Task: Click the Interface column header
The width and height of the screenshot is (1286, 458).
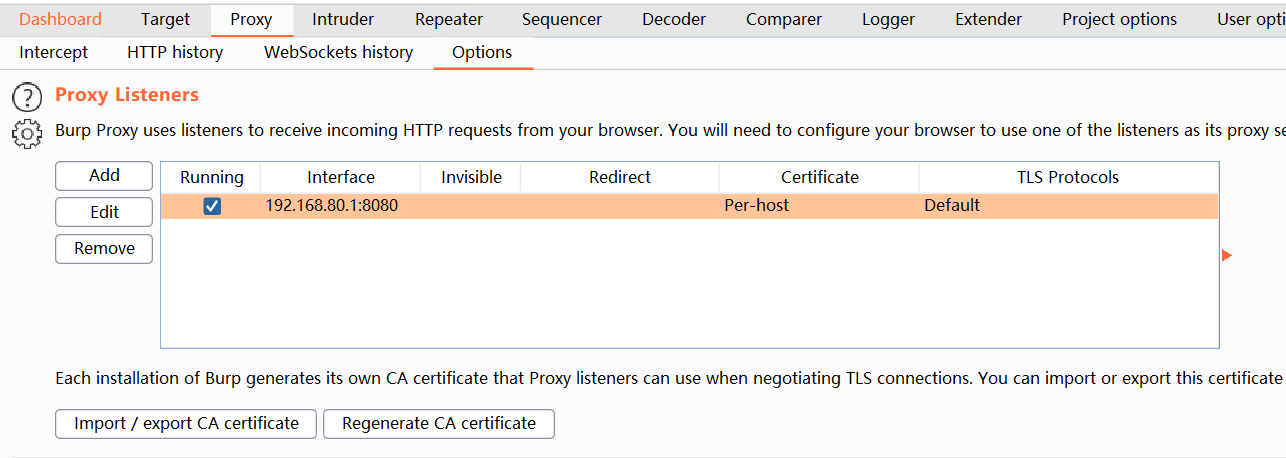Action: 341,177
